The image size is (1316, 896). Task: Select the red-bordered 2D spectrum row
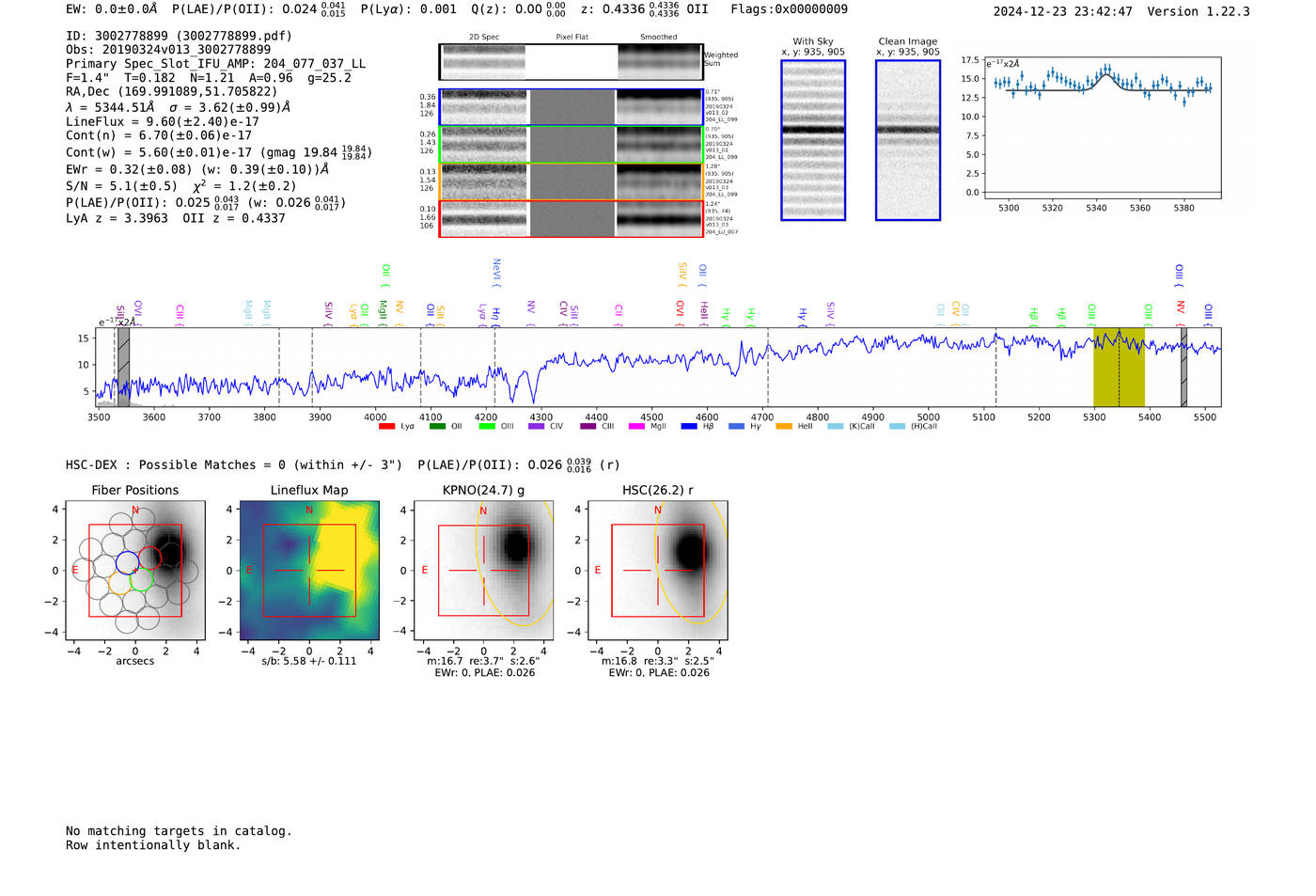point(572,218)
